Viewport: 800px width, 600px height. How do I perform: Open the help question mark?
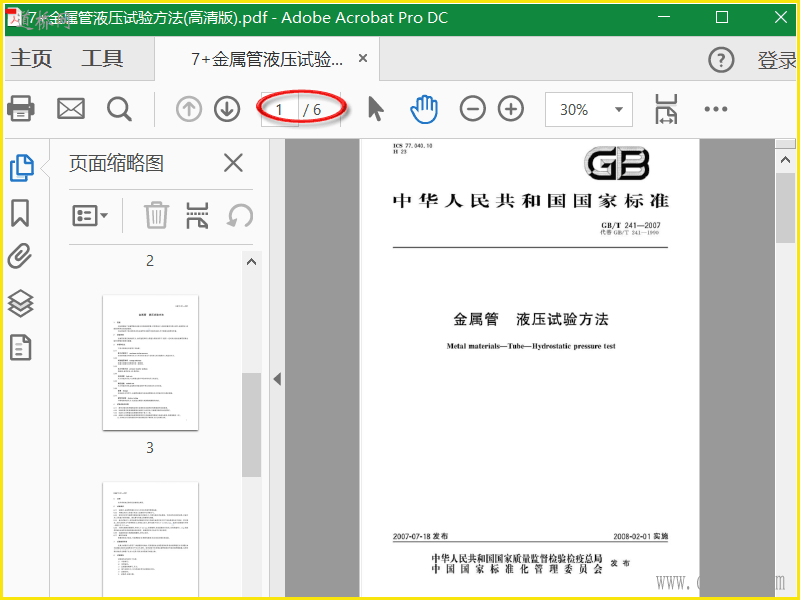point(721,60)
